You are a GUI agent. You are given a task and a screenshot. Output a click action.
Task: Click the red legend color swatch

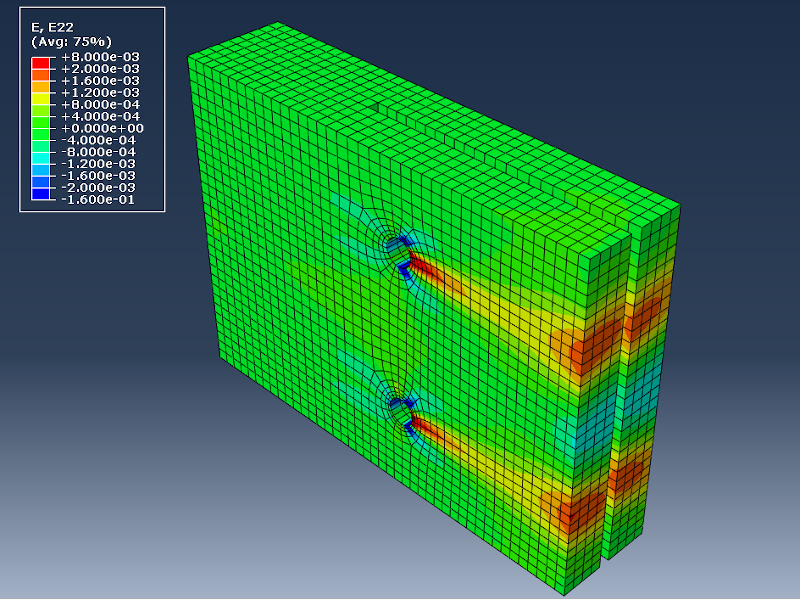coord(40,63)
